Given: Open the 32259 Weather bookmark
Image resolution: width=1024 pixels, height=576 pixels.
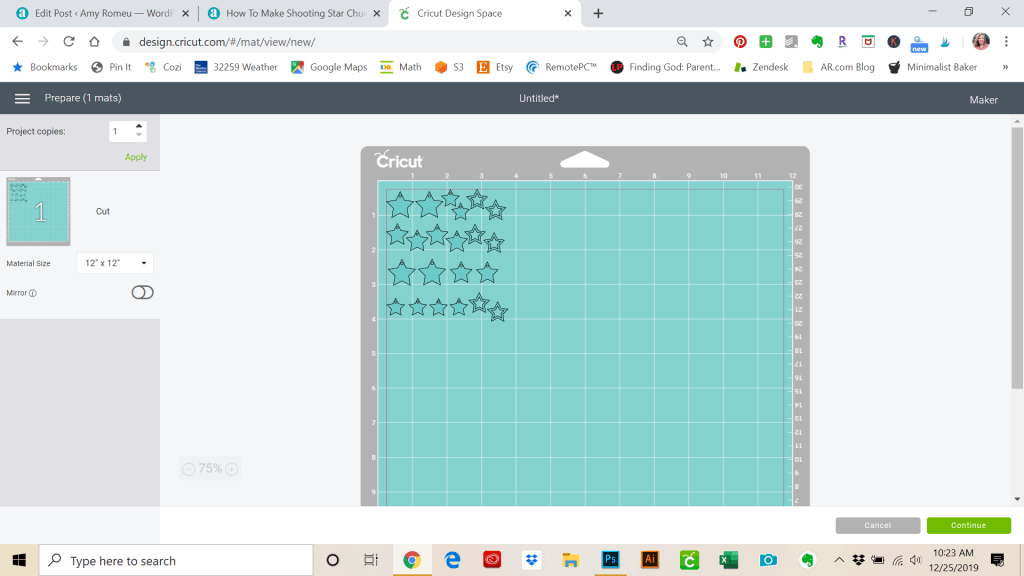Looking at the screenshot, I should pos(236,67).
